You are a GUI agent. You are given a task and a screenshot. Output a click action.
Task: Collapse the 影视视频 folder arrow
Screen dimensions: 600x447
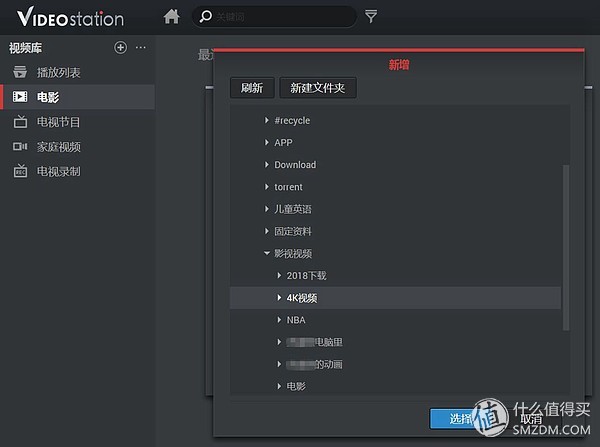point(267,253)
